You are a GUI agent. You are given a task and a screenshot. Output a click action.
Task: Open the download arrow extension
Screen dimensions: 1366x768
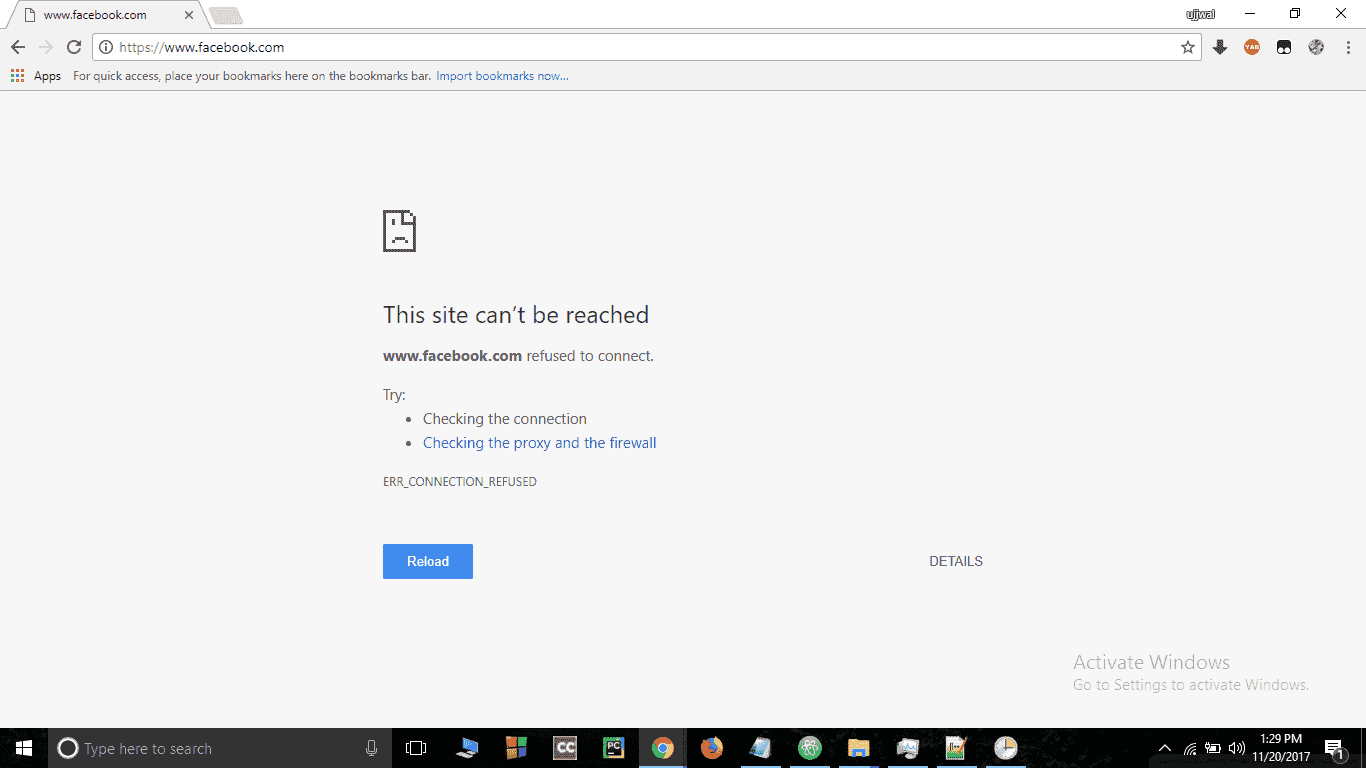[x=1220, y=47]
